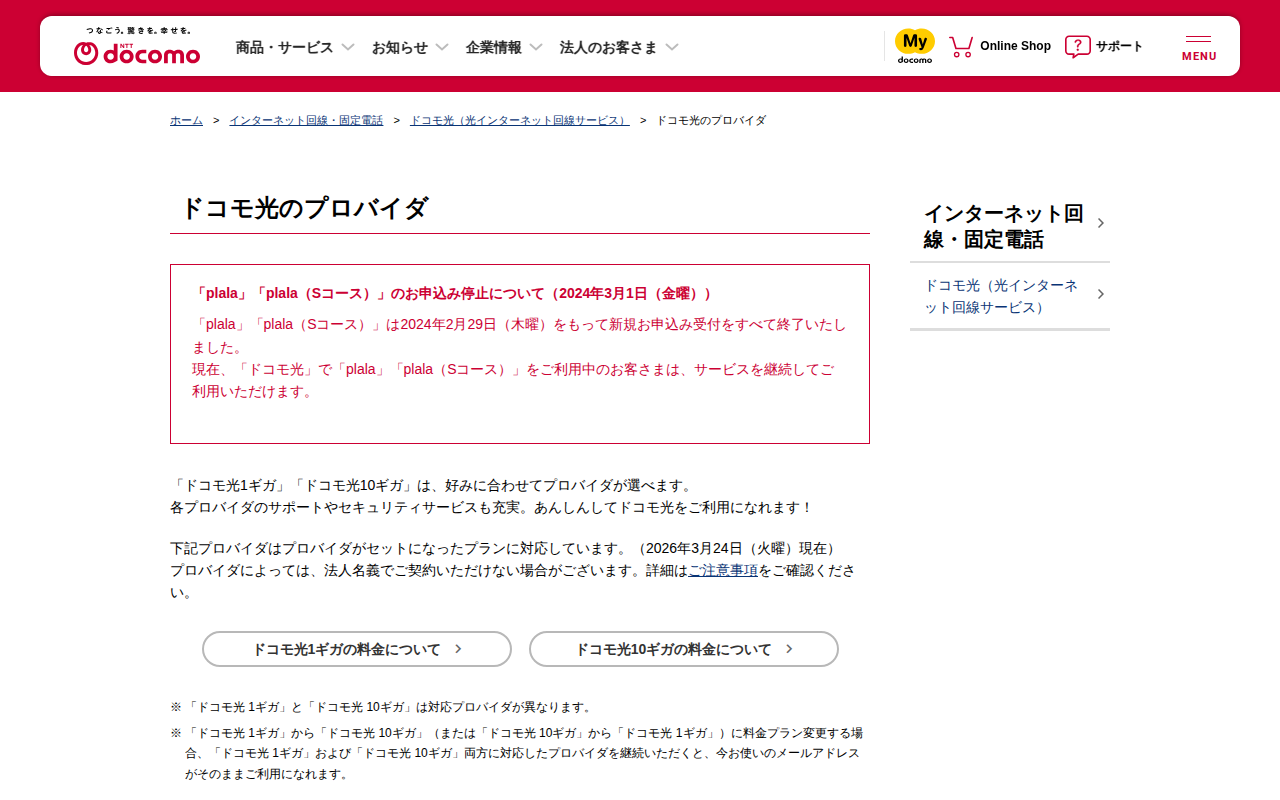Open the Online Shop cart icon

(x=961, y=46)
